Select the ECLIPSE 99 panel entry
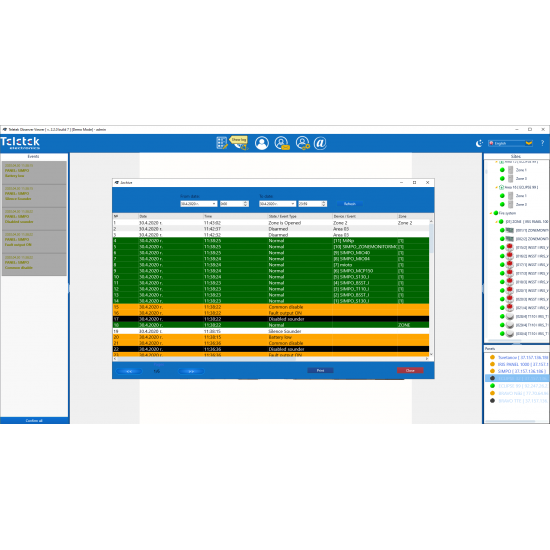 523,386
